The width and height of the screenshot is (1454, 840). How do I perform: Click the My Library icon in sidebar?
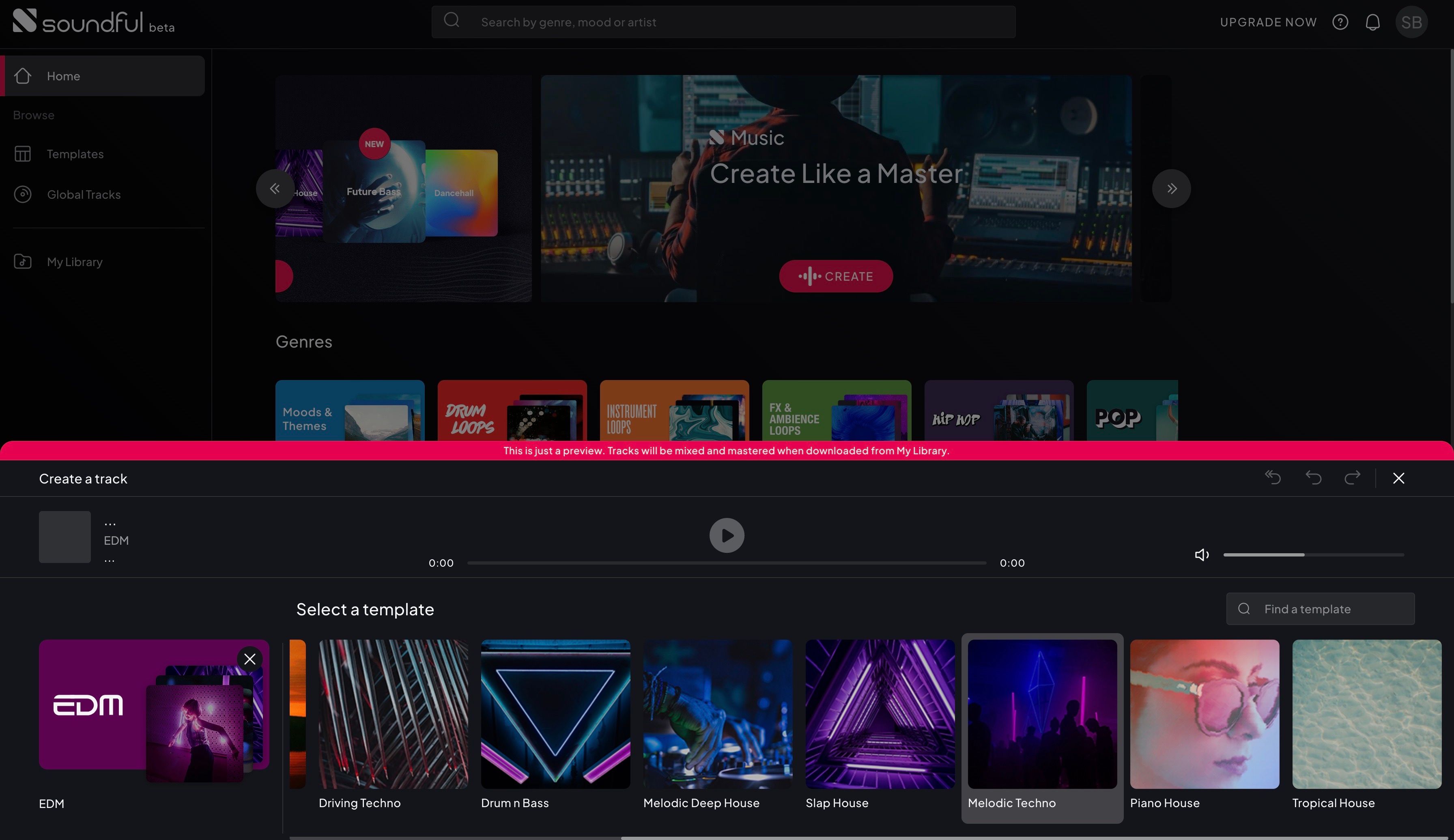(x=22, y=261)
